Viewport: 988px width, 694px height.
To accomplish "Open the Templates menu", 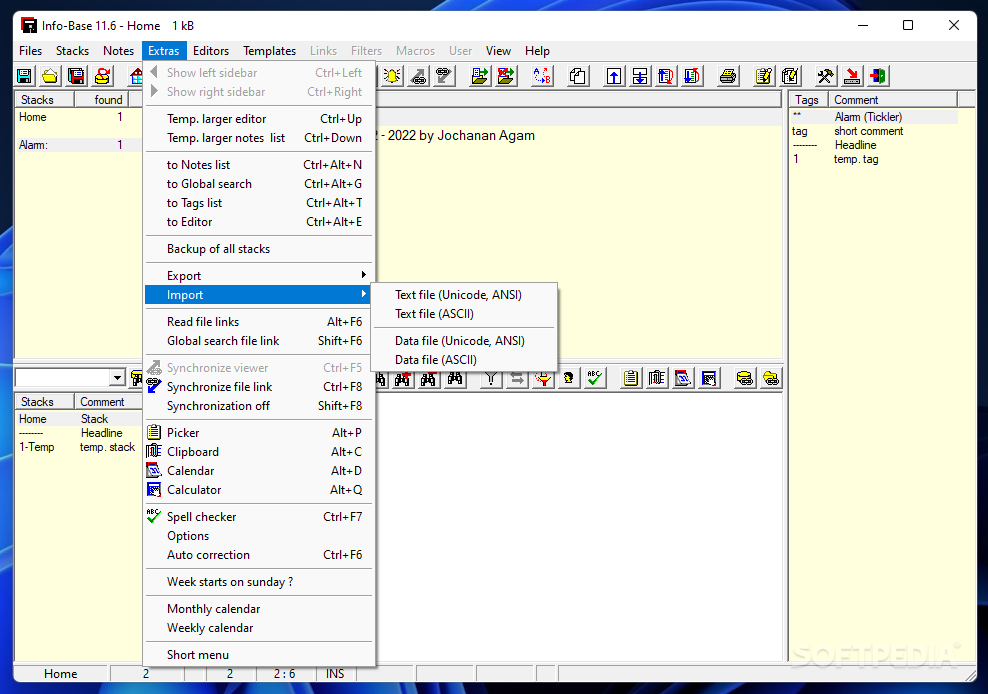I will [270, 51].
